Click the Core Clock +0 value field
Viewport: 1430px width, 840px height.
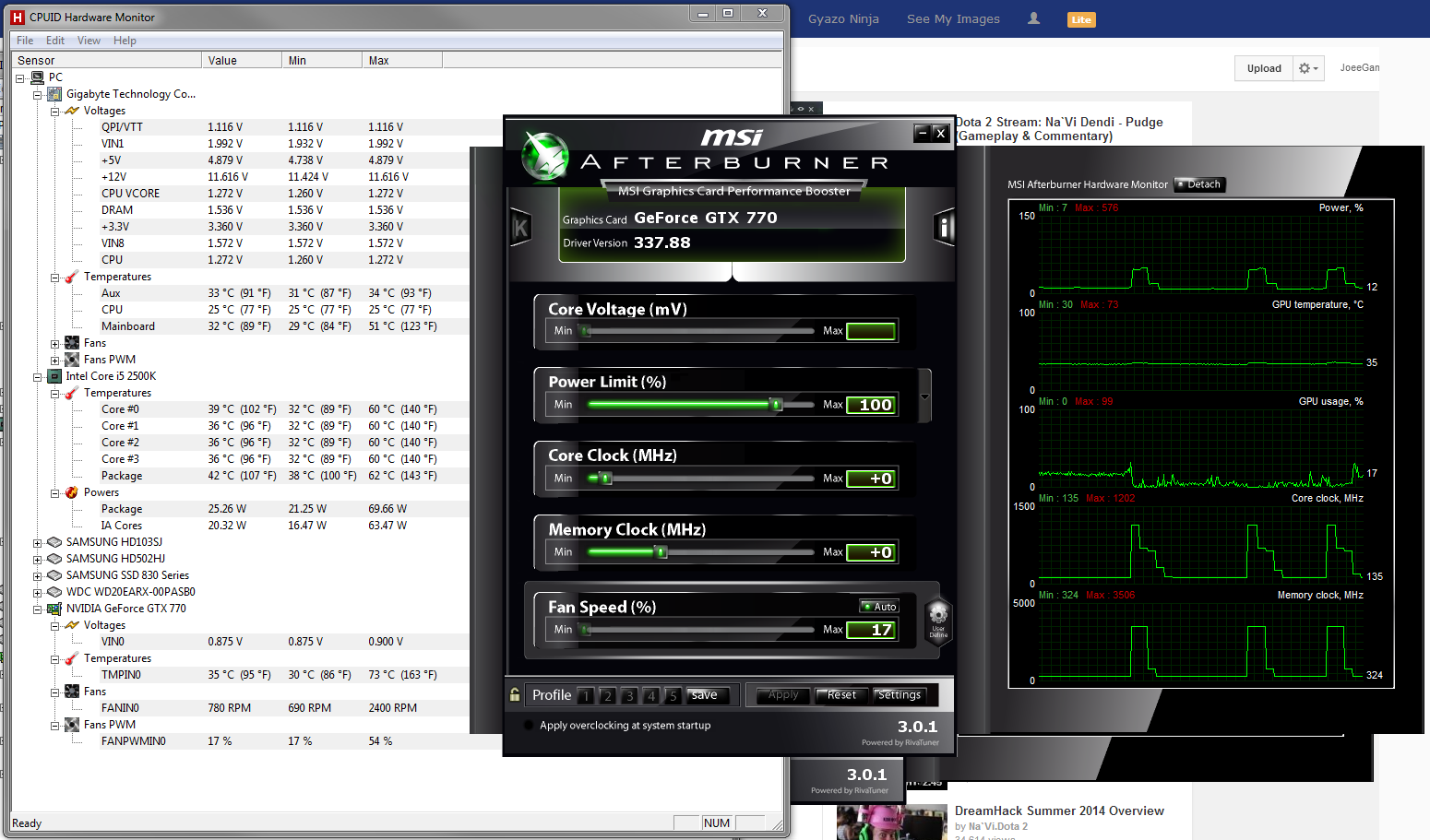pos(871,479)
